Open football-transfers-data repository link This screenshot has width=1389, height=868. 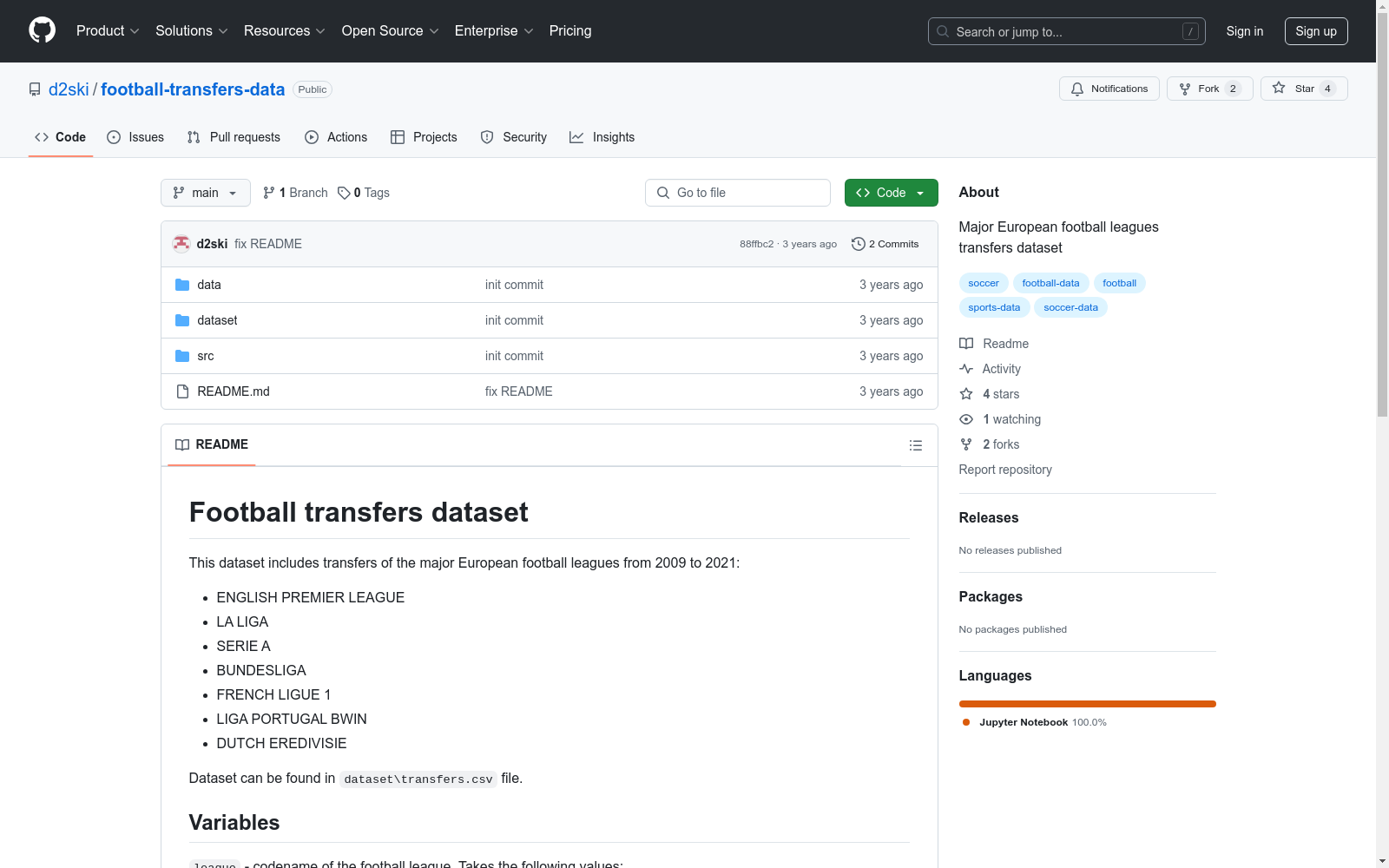click(x=193, y=89)
